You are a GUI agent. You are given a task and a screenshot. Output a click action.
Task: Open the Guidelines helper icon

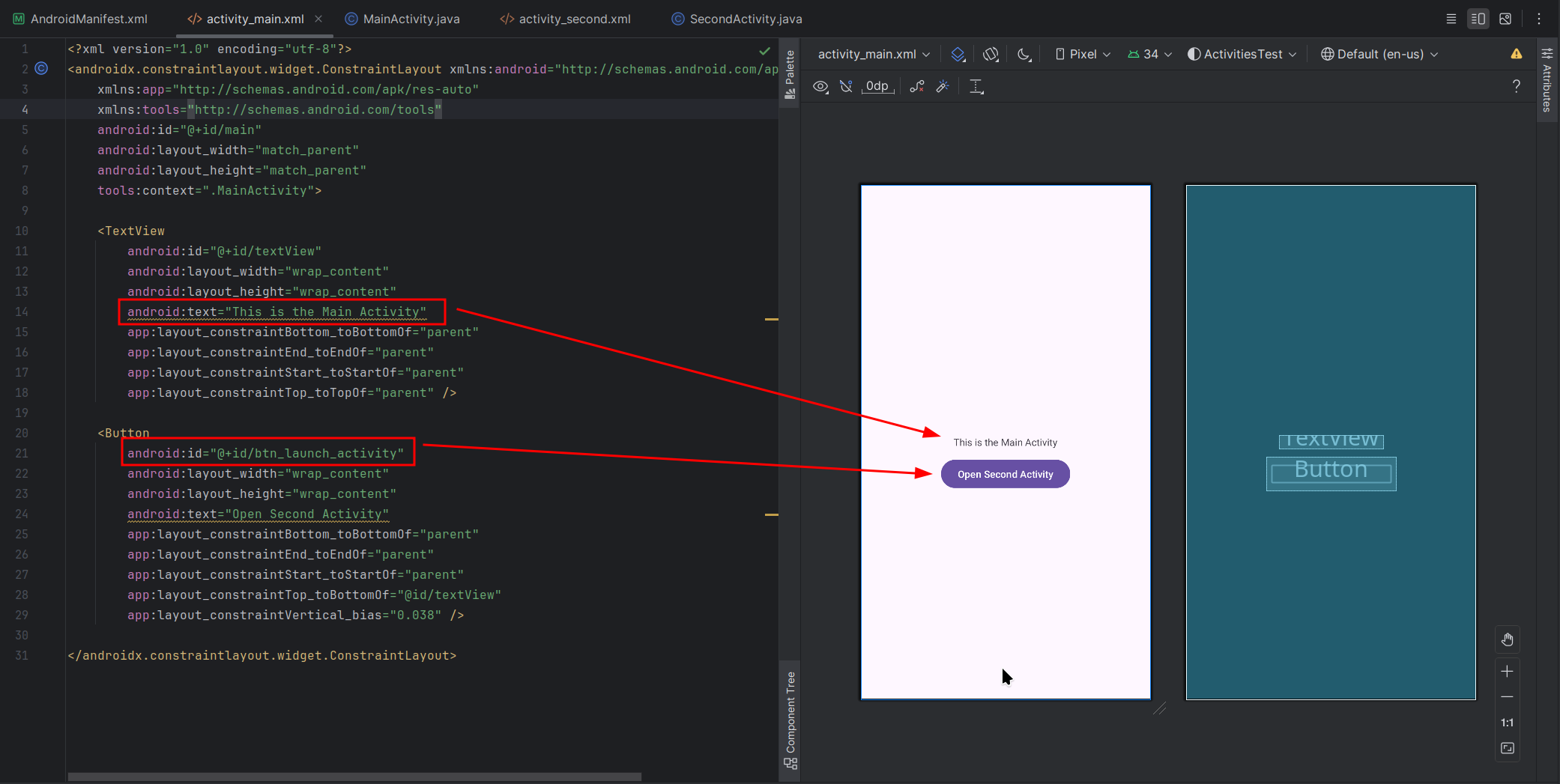pyautogui.click(x=976, y=87)
